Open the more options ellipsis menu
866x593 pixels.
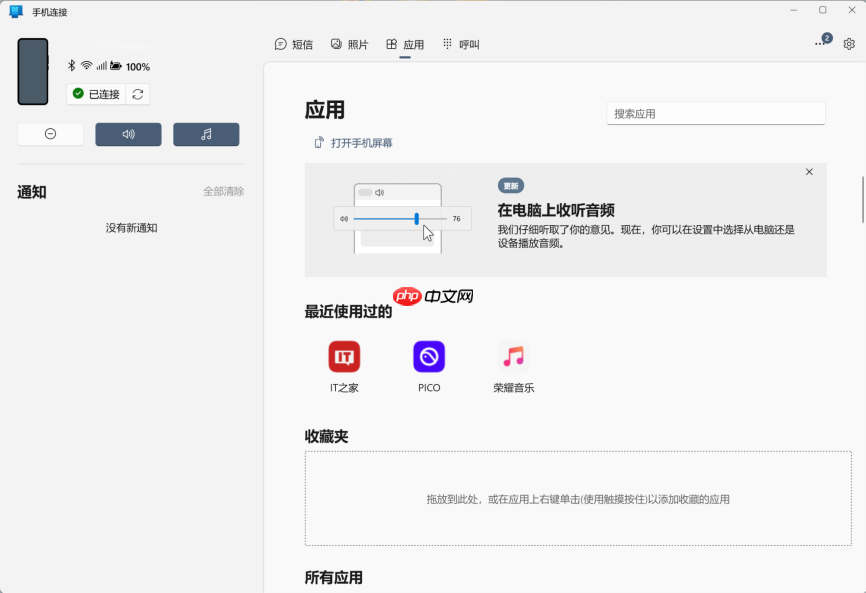click(820, 44)
